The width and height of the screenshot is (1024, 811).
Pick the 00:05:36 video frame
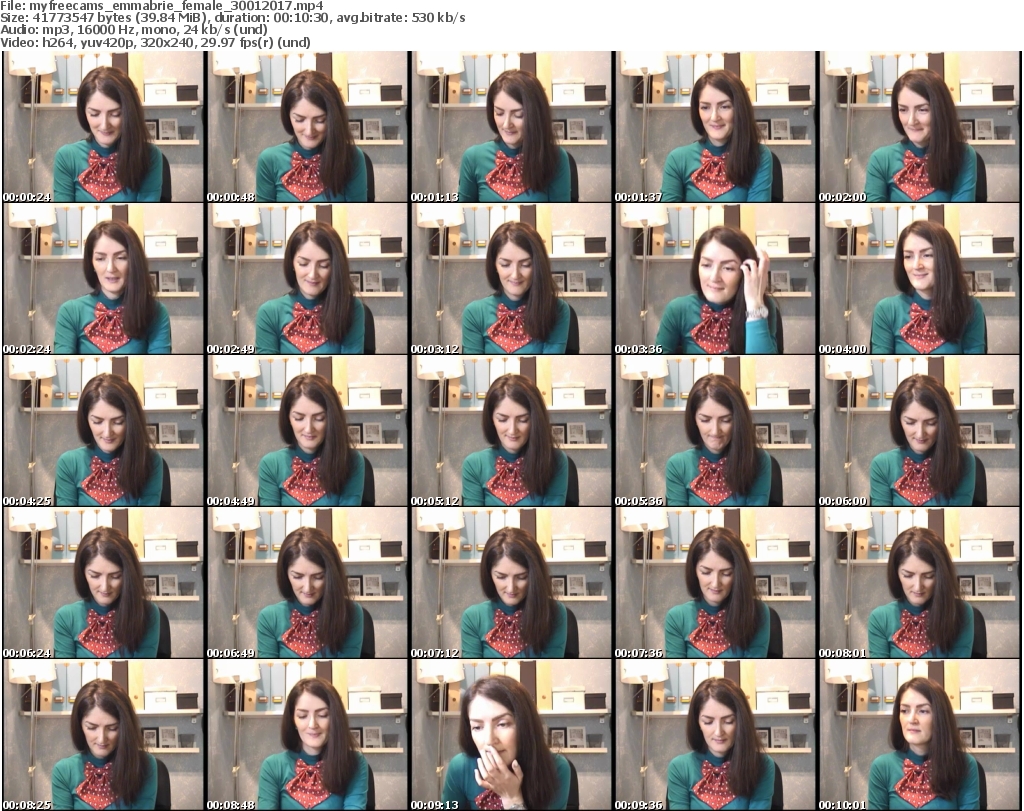[714, 431]
